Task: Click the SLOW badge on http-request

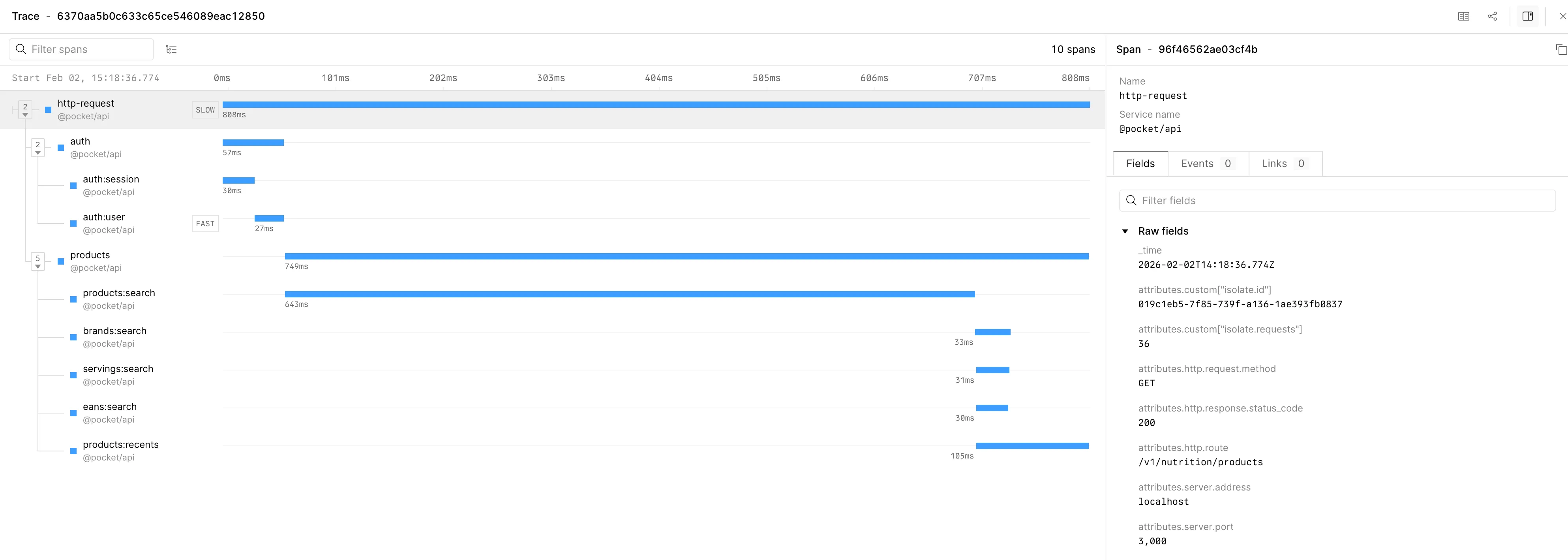Action: (x=205, y=110)
